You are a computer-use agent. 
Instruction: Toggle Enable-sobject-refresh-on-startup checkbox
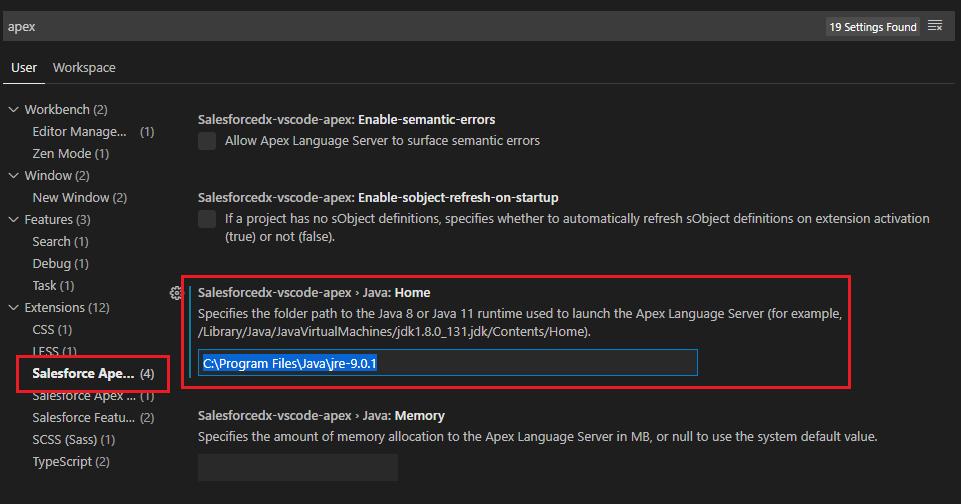207,219
